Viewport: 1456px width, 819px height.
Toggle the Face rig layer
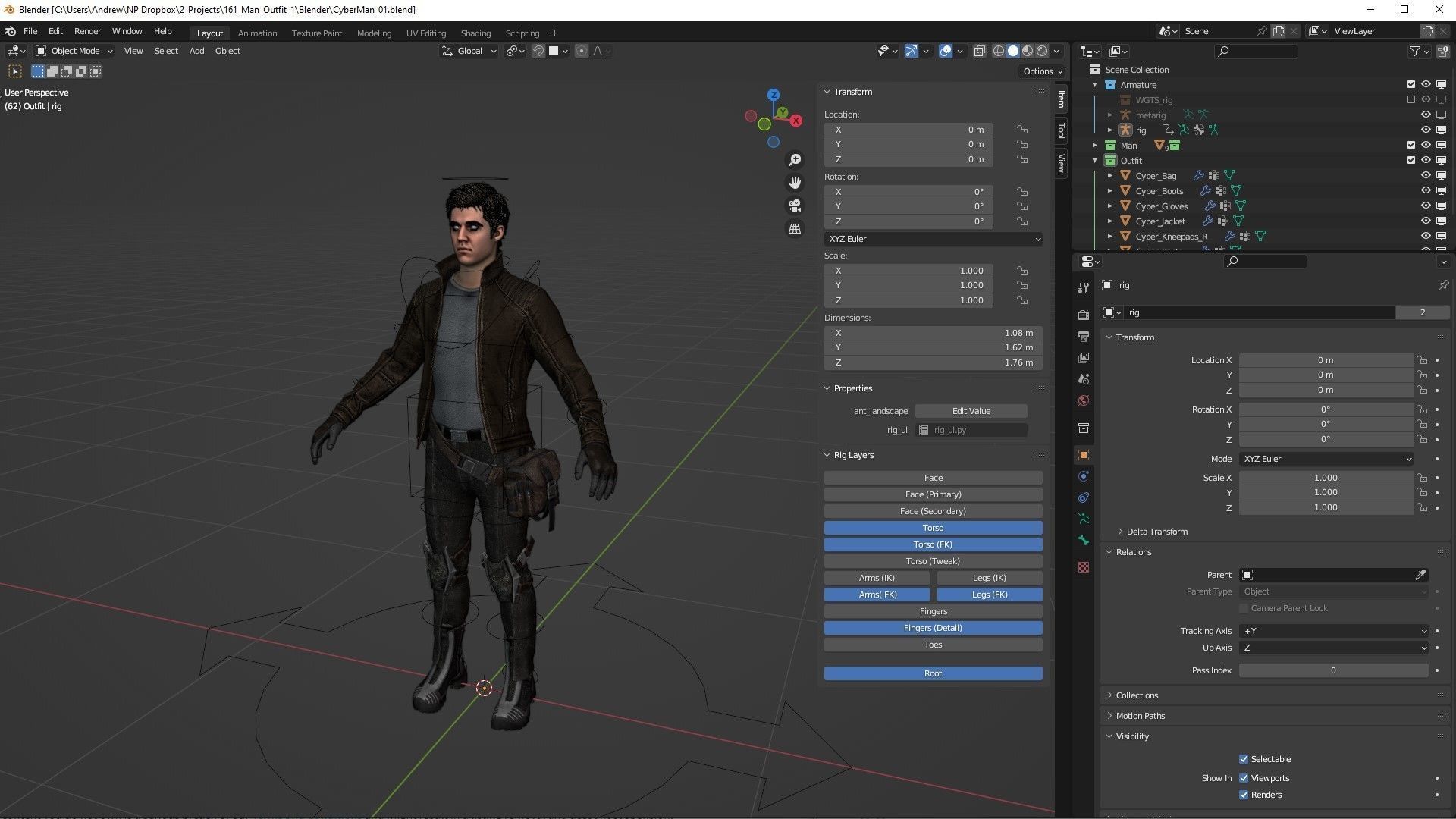pyautogui.click(x=933, y=478)
